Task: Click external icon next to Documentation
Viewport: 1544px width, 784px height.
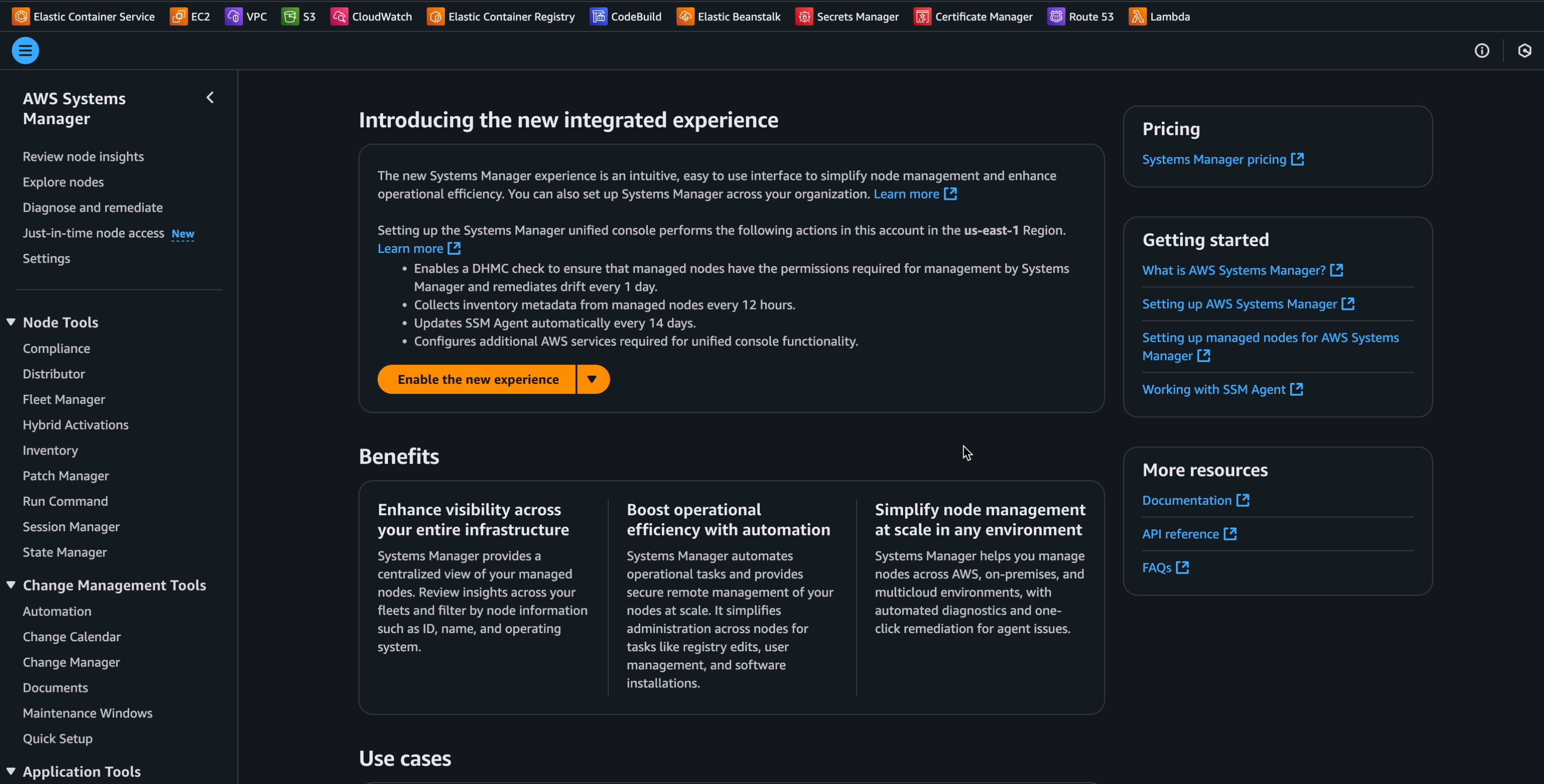Action: 1243,500
